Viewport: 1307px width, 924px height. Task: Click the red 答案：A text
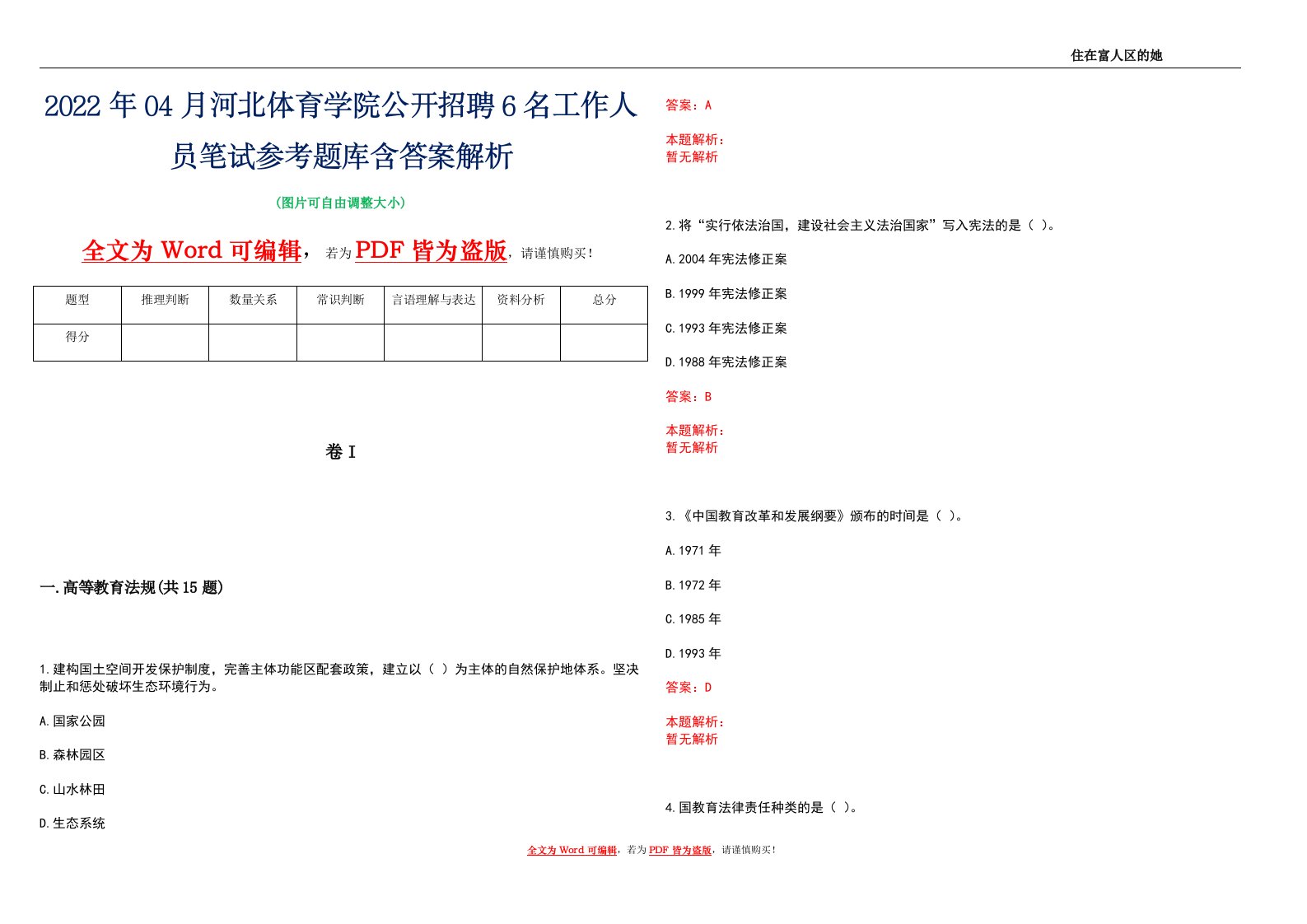[689, 105]
